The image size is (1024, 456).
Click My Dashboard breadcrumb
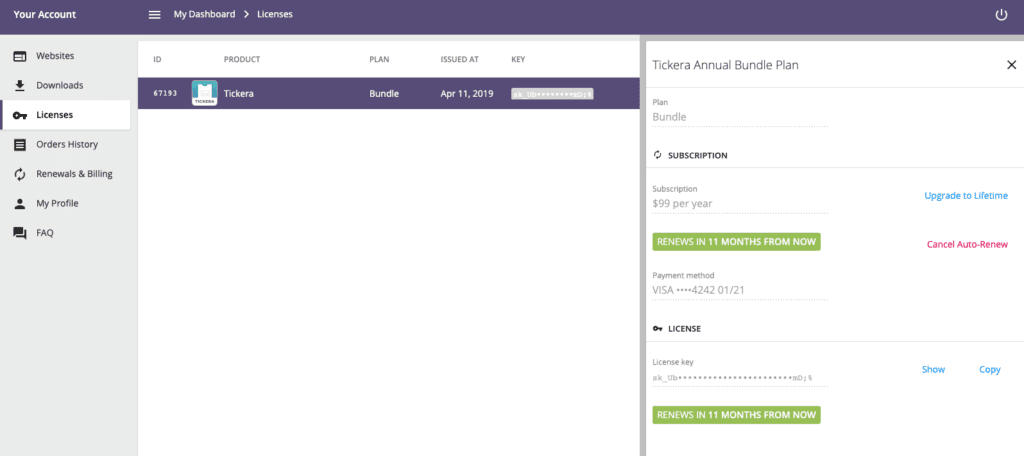click(x=204, y=14)
